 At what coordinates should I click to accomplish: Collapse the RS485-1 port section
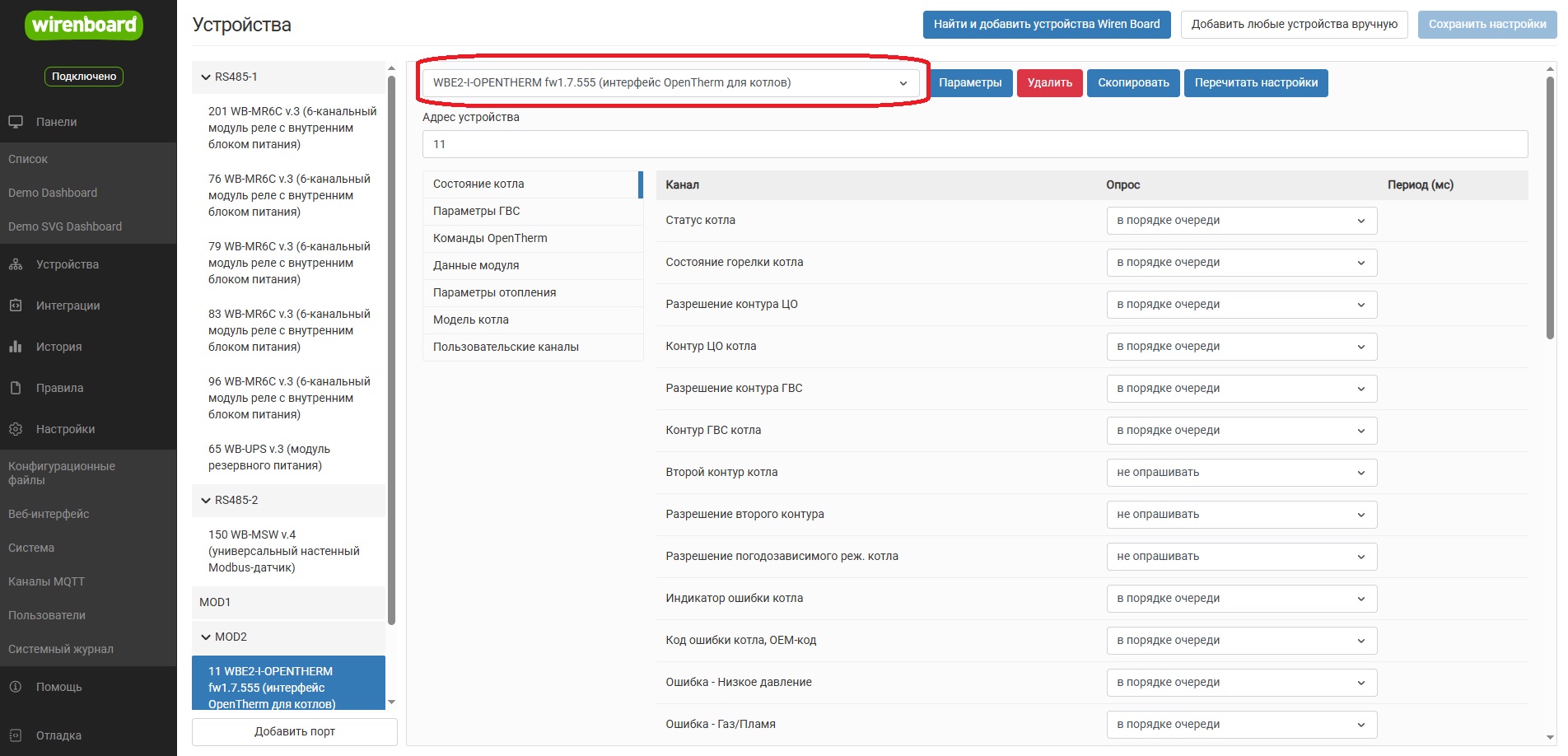[206, 77]
